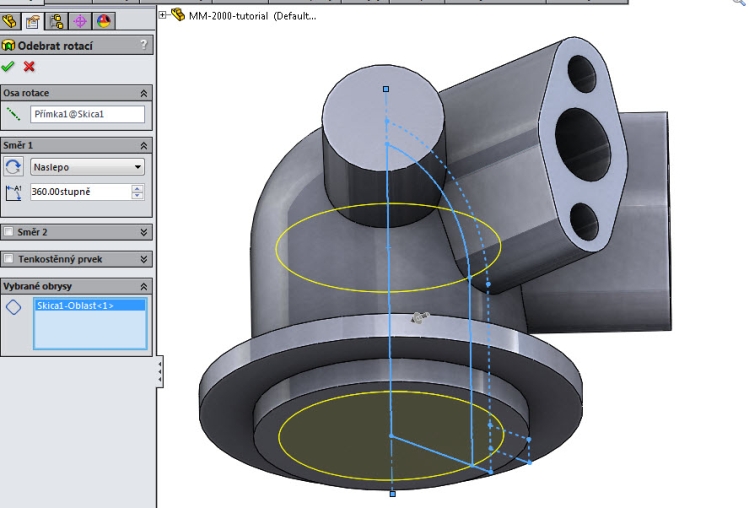
Task: Open help for Odebrat rotací
Action: (144, 45)
